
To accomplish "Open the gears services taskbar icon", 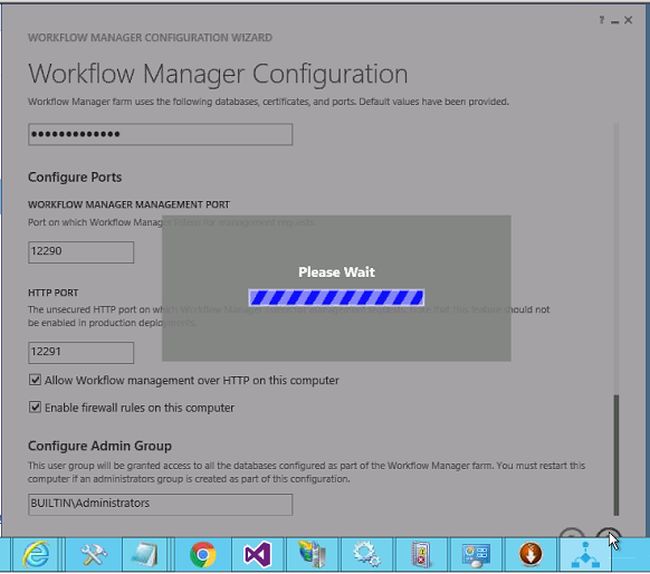I will pyautogui.click(x=366, y=554).
